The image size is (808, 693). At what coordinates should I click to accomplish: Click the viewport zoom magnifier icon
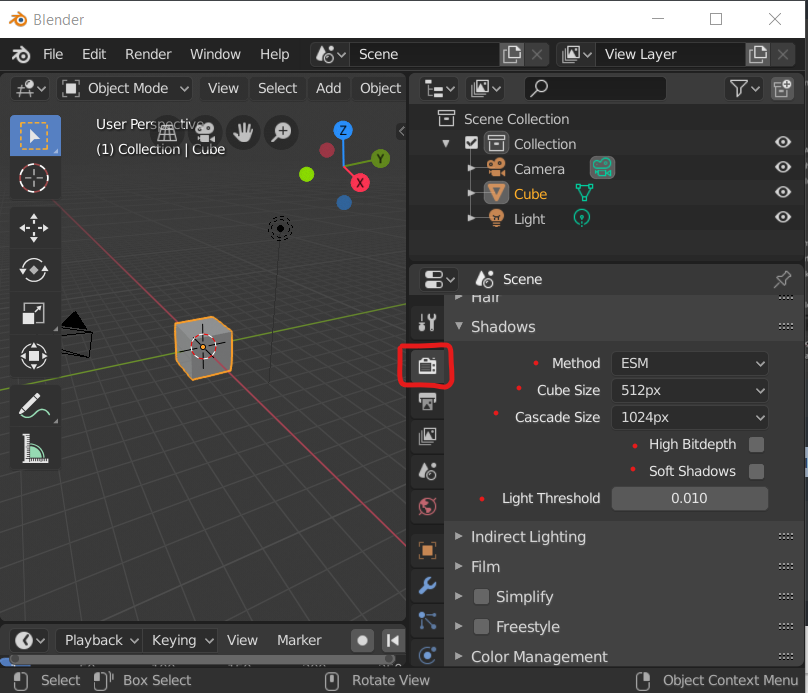281,132
